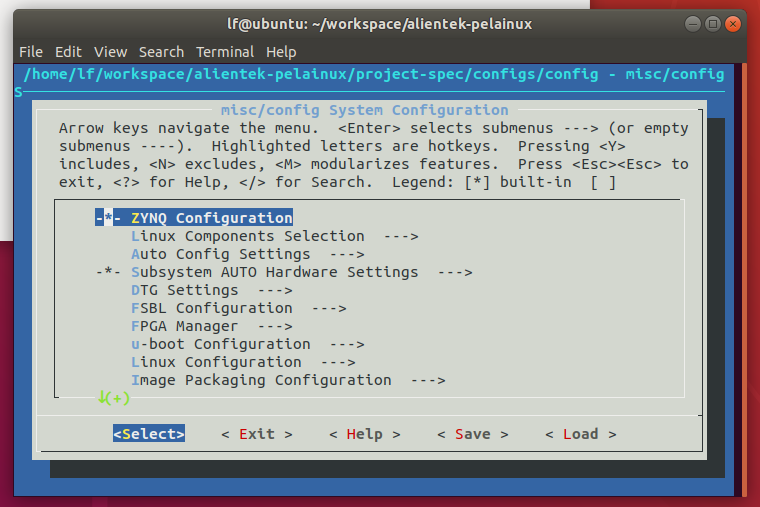Image resolution: width=760 pixels, height=507 pixels.
Task: Open FSBL Configuration submenu
Action: pos(238,308)
